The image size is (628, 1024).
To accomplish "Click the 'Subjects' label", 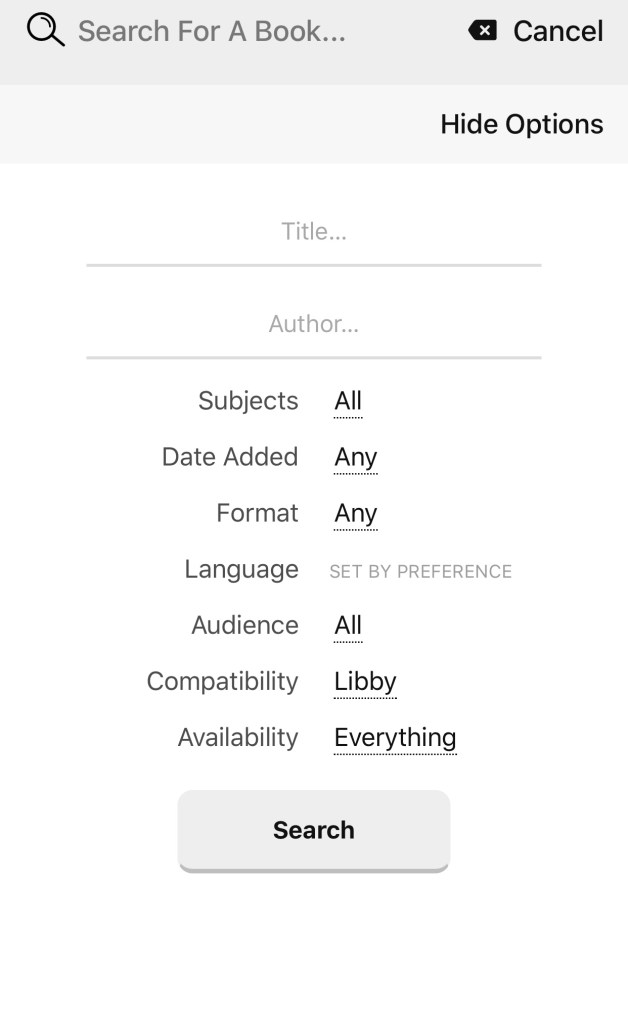I will [248, 401].
